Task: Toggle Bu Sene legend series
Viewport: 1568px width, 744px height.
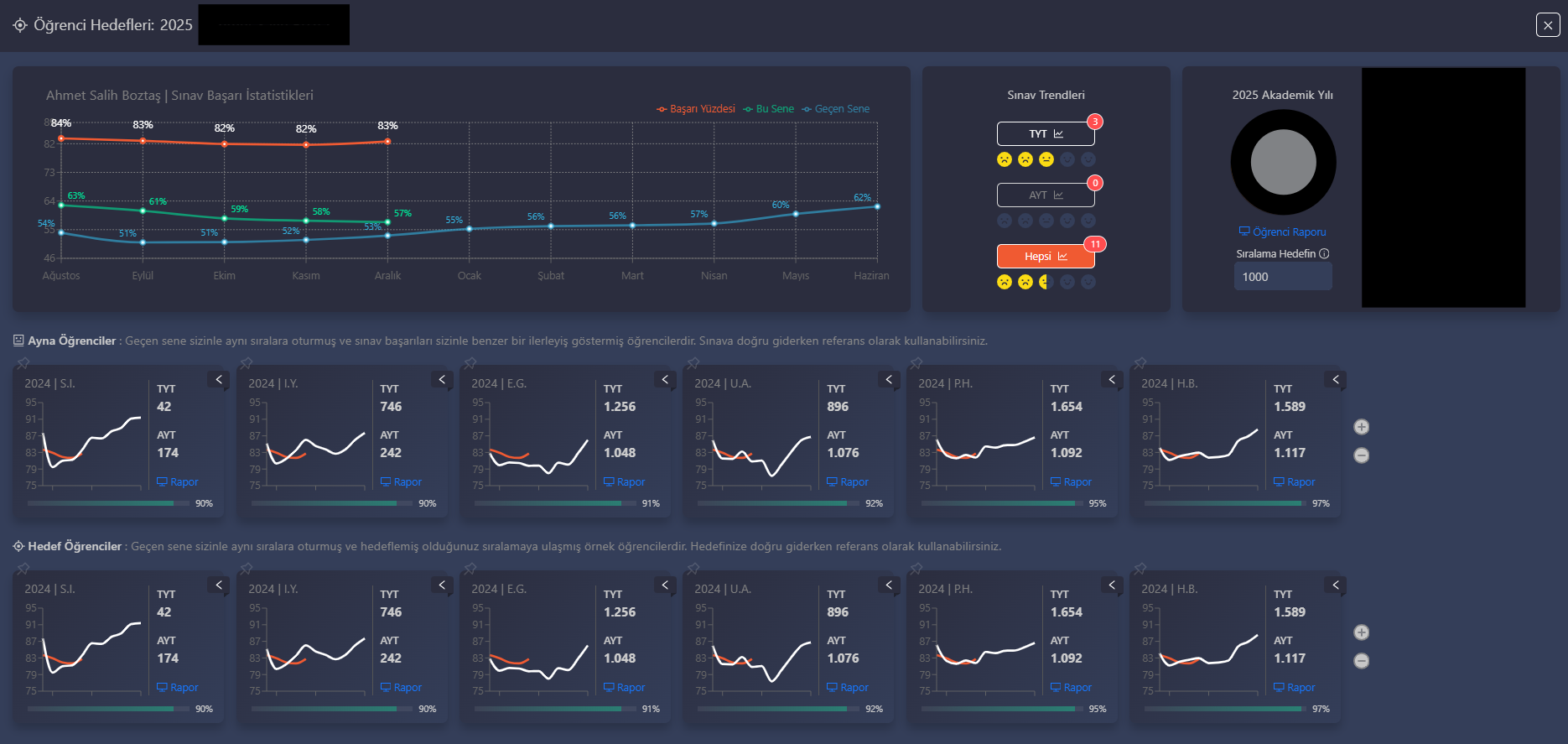Action: click(768, 109)
